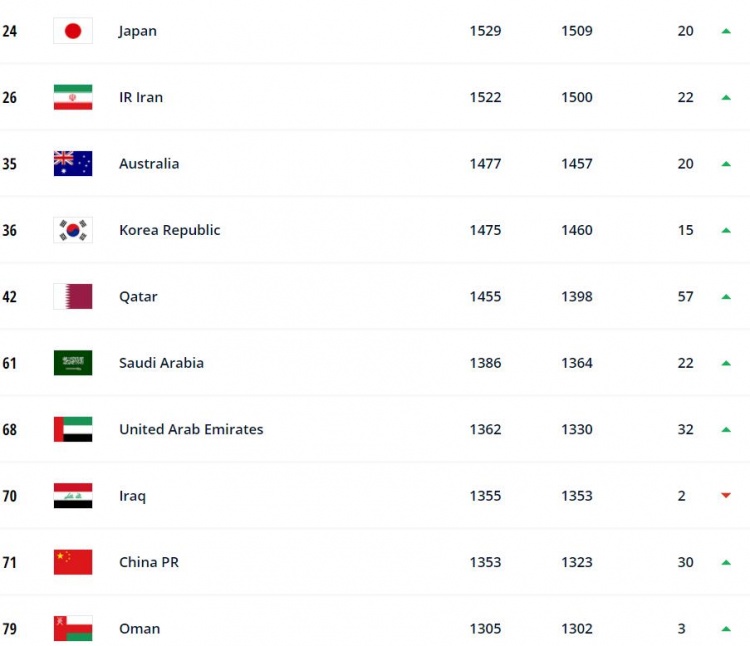Click the green up arrow for Qatar
This screenshot has width=750, height=646.
pyautogui.click(x=726, y=296)
